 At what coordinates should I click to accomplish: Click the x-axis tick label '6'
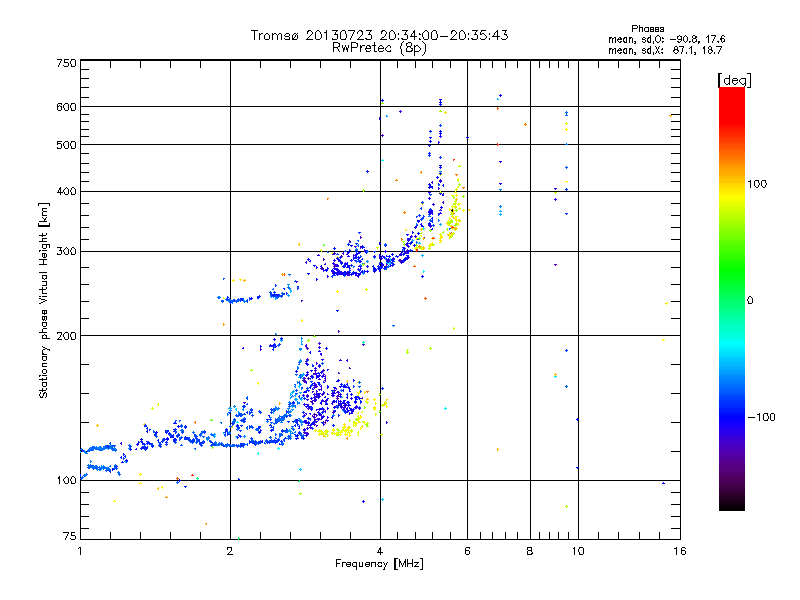coord(467,551)
